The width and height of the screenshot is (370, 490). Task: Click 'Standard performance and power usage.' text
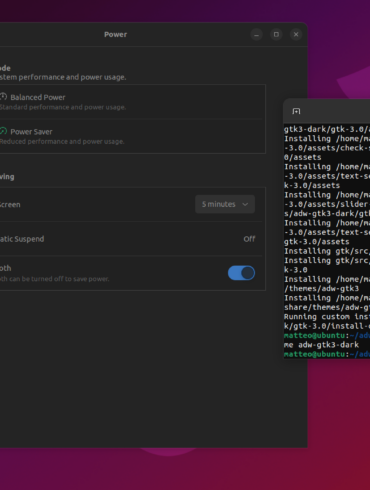(63, 107)
